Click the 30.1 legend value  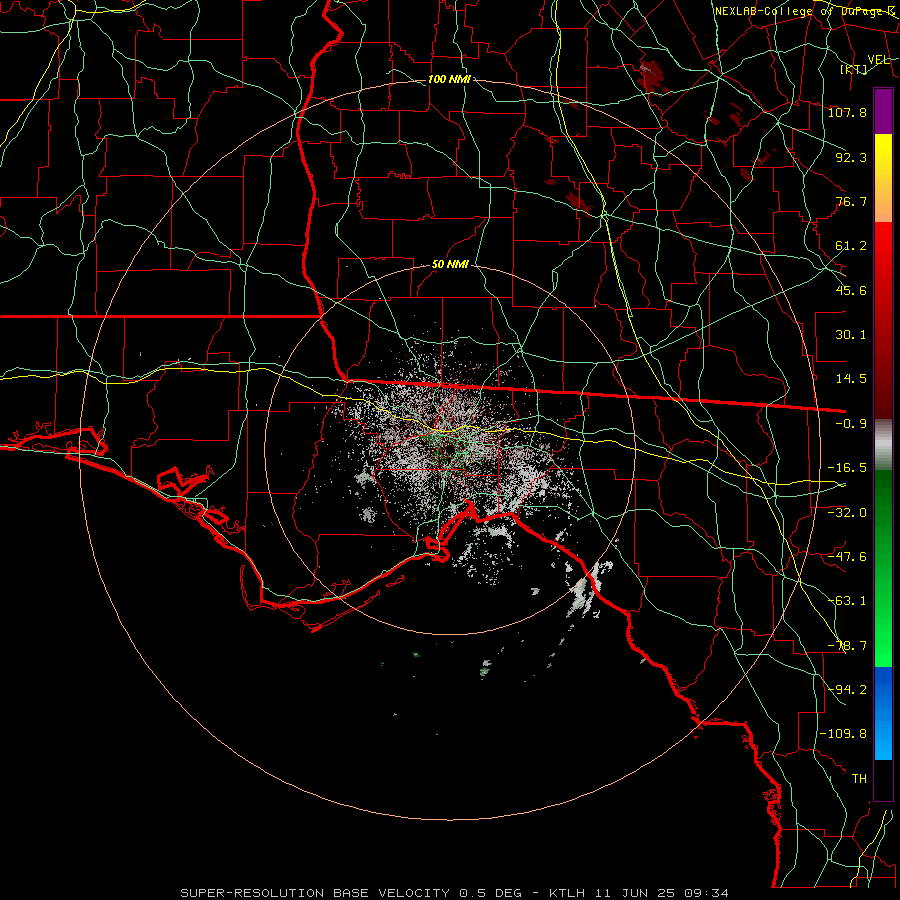[851, 335]
